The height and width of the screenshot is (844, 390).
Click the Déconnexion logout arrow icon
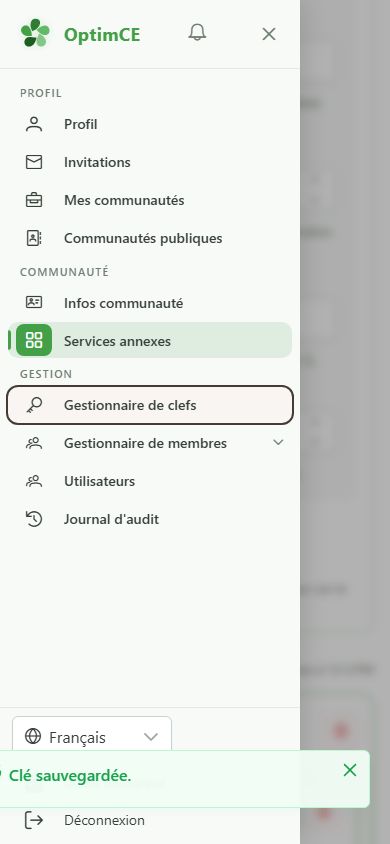pos(34,820)
